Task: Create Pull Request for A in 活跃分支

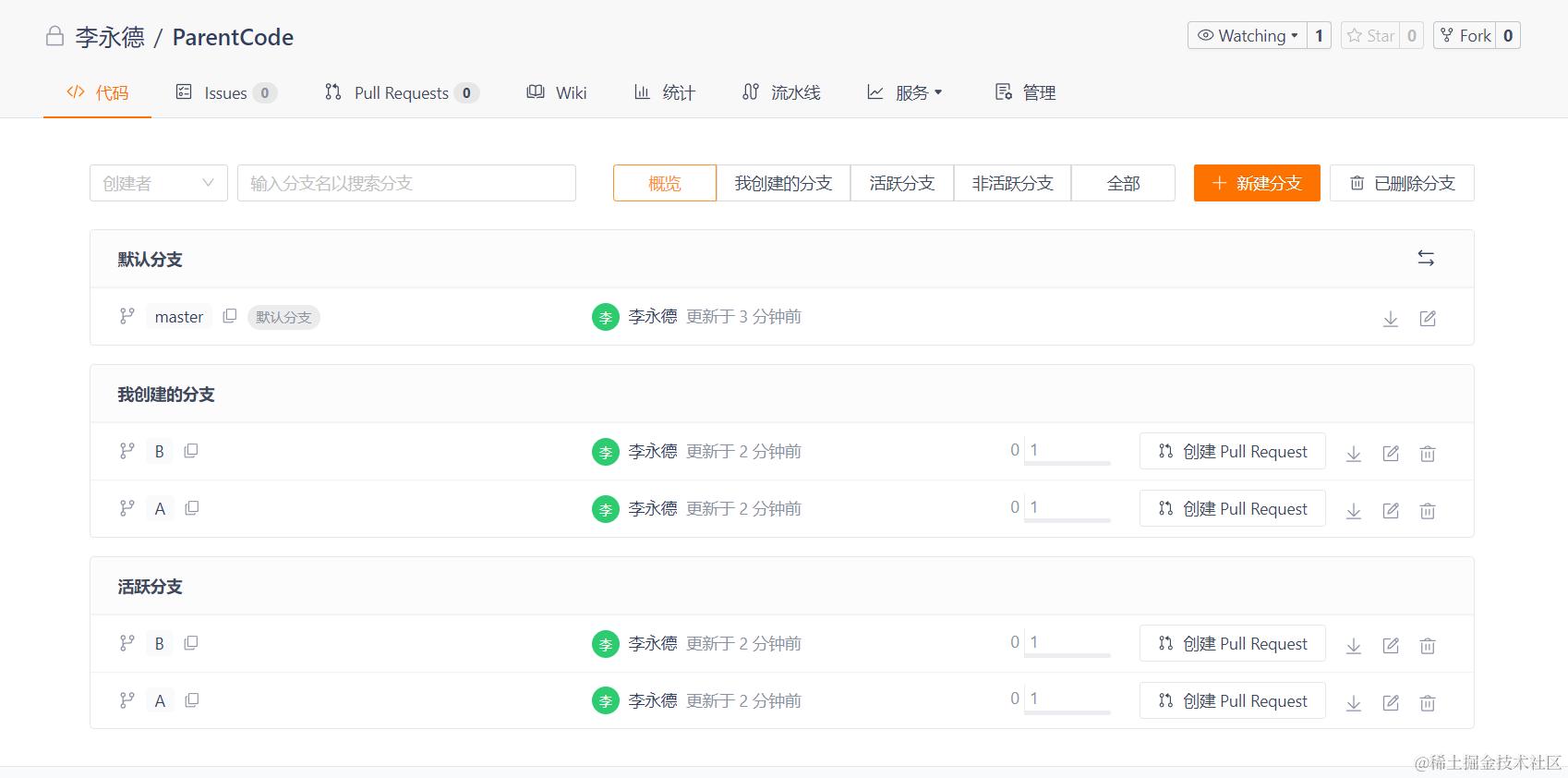Action: tap(1233, 700)
